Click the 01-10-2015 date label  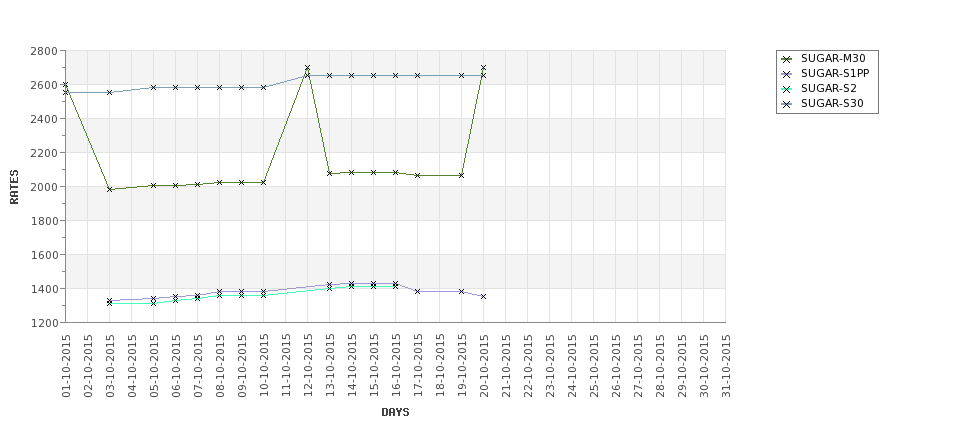coord(66,366)
